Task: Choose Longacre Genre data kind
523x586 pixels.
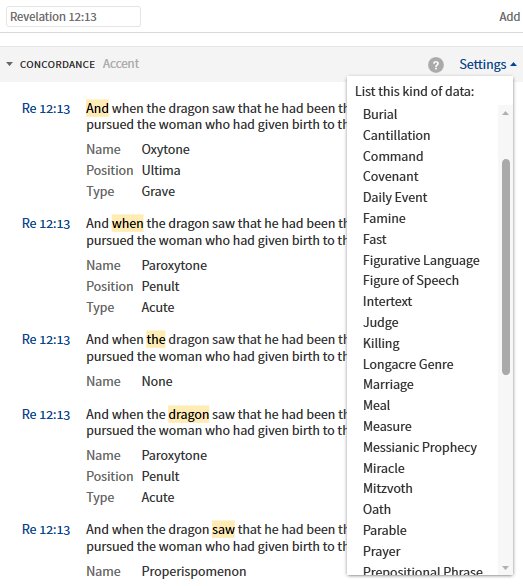Action: pos(408,364)
